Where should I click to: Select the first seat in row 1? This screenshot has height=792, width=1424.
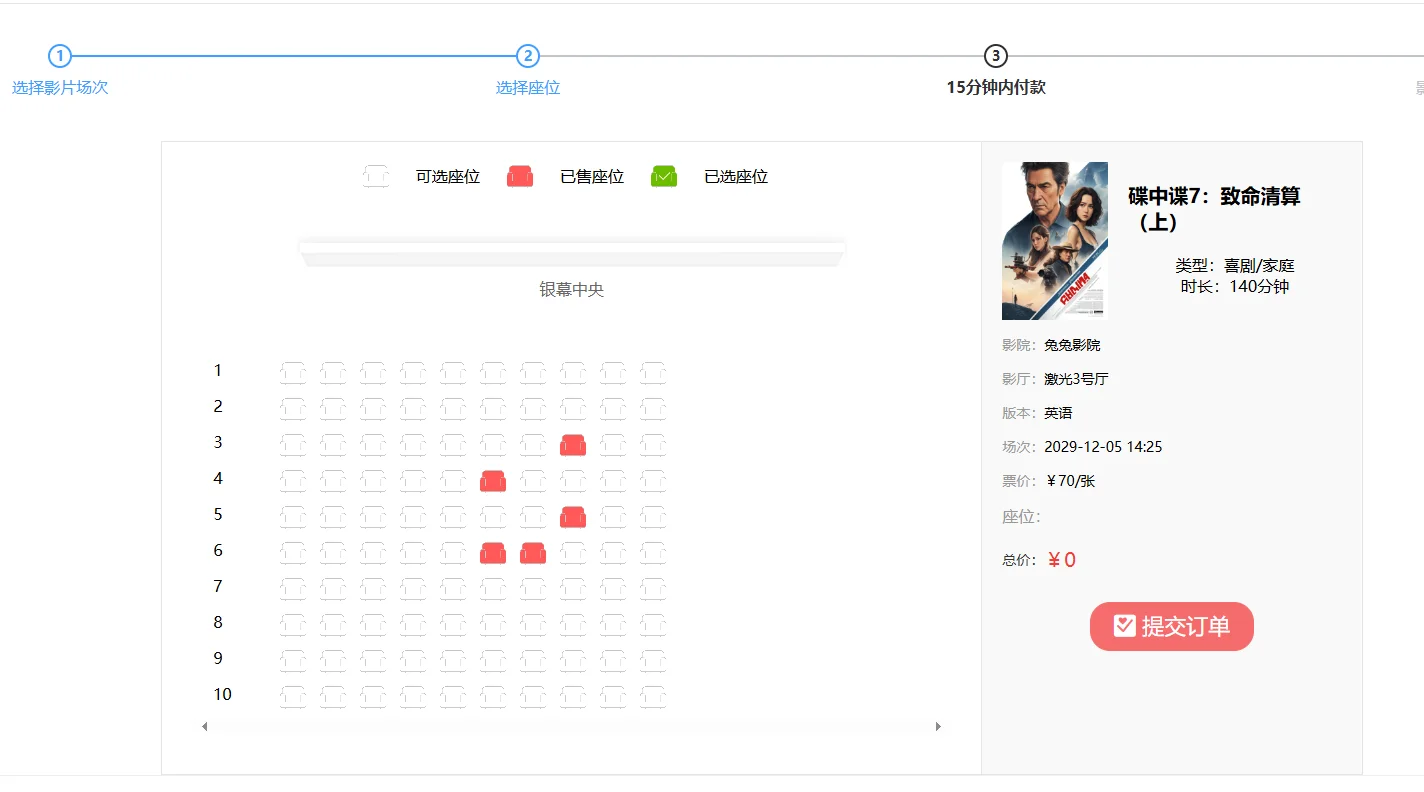(x=293, y=370)
